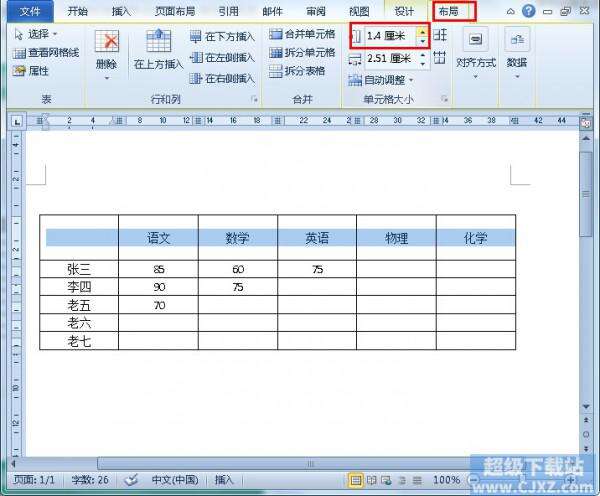Screen dimensions: 600x496
Task: Edit the column width field 2.51 厘米
Action: click(x=390, y=59)
